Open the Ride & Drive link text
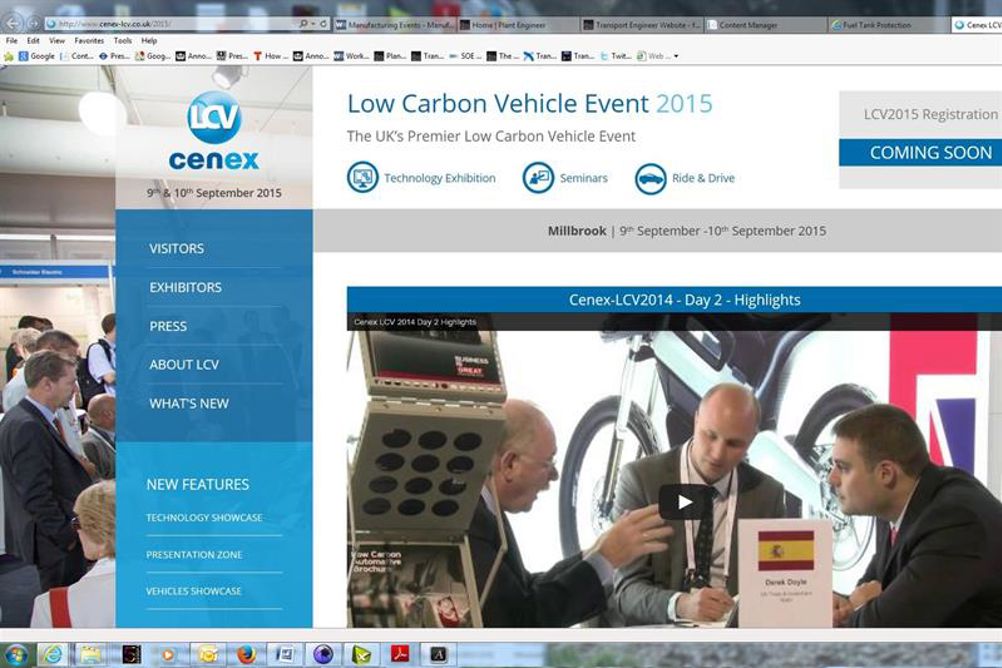 pyautogui.click(x=703, y=178)
